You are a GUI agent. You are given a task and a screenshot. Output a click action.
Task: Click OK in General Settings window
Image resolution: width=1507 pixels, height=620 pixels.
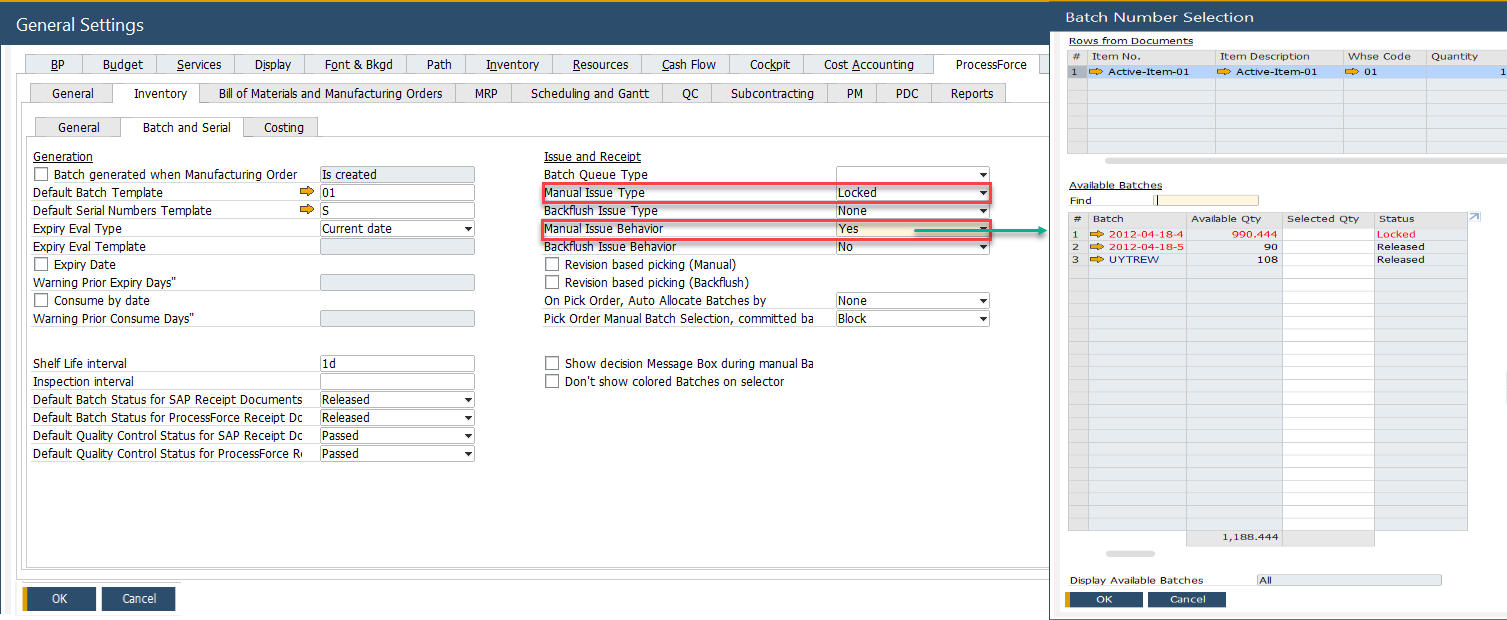(x=60, y=599)
